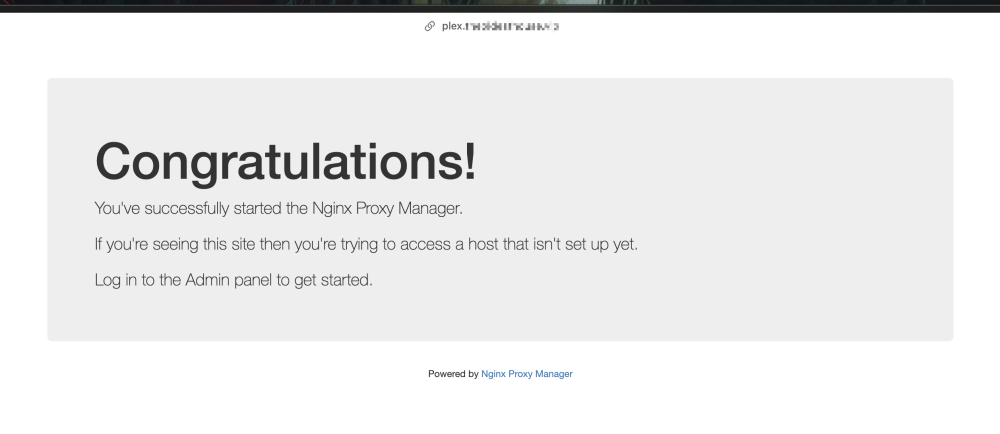Open the Nginx Proxy Manager footer link
This screenshot has height=434, width=1000.
[527, 374]
